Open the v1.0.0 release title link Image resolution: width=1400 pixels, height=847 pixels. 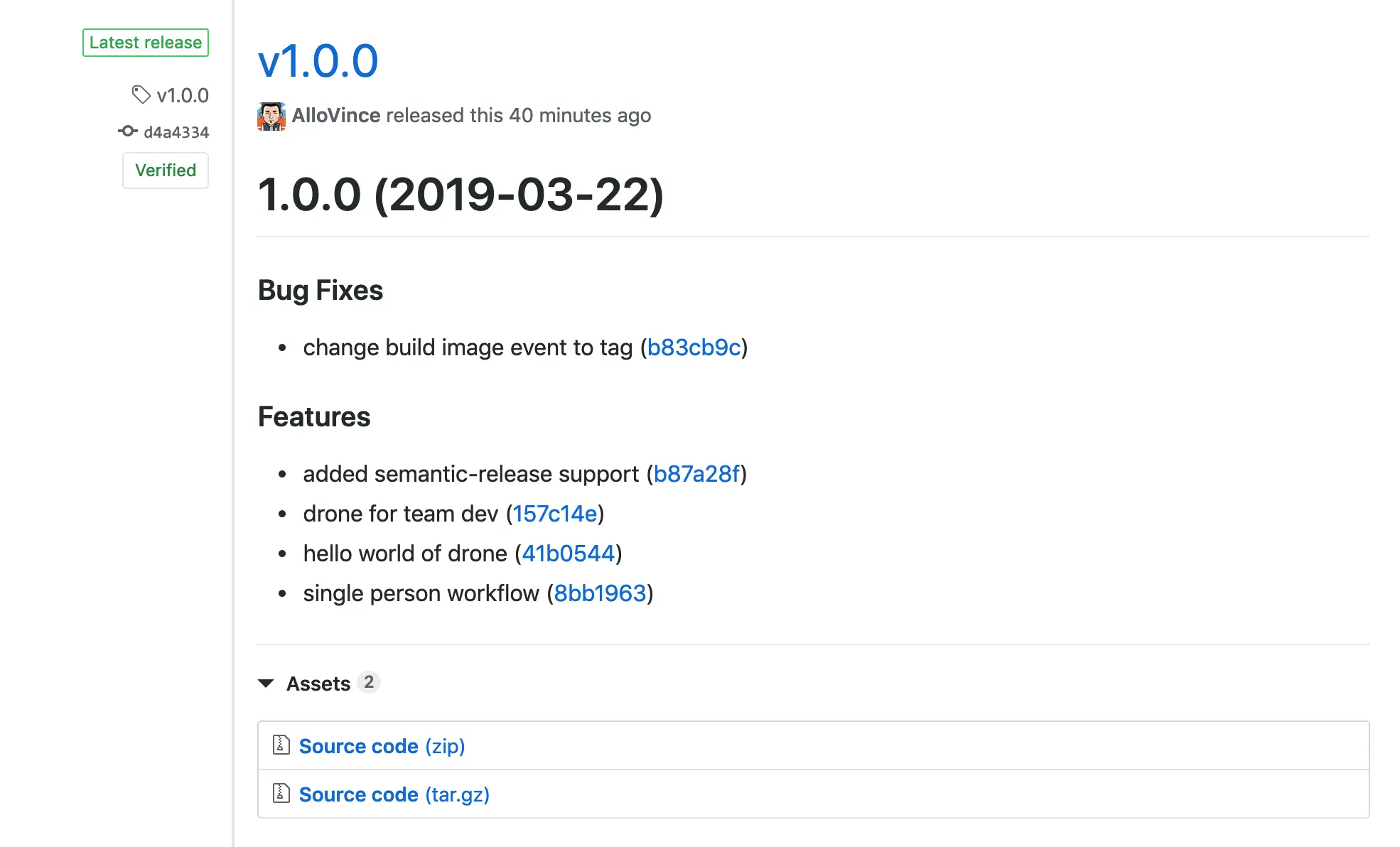pyautogui.click(x=318, y=61)
